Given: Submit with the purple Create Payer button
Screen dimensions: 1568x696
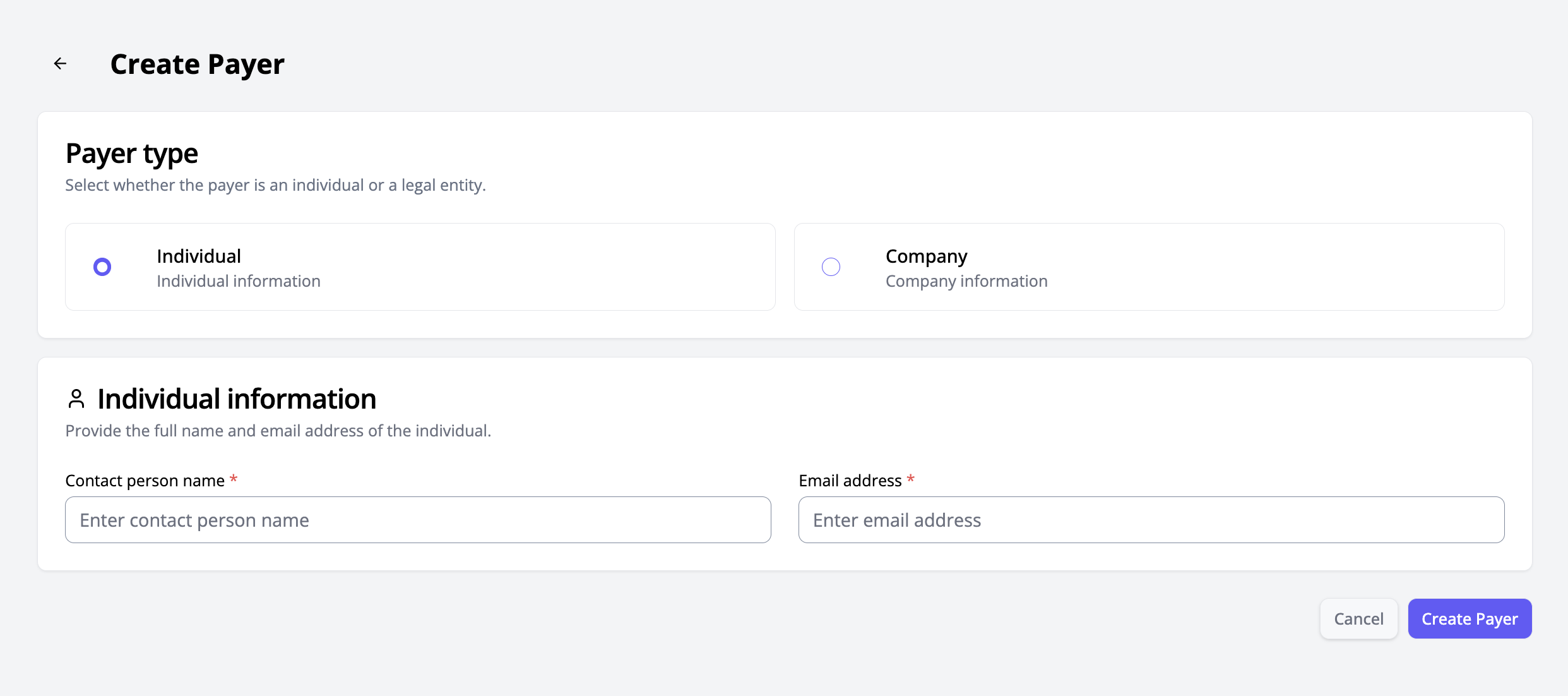Looking at the screenshot, I should [1470, 619].
